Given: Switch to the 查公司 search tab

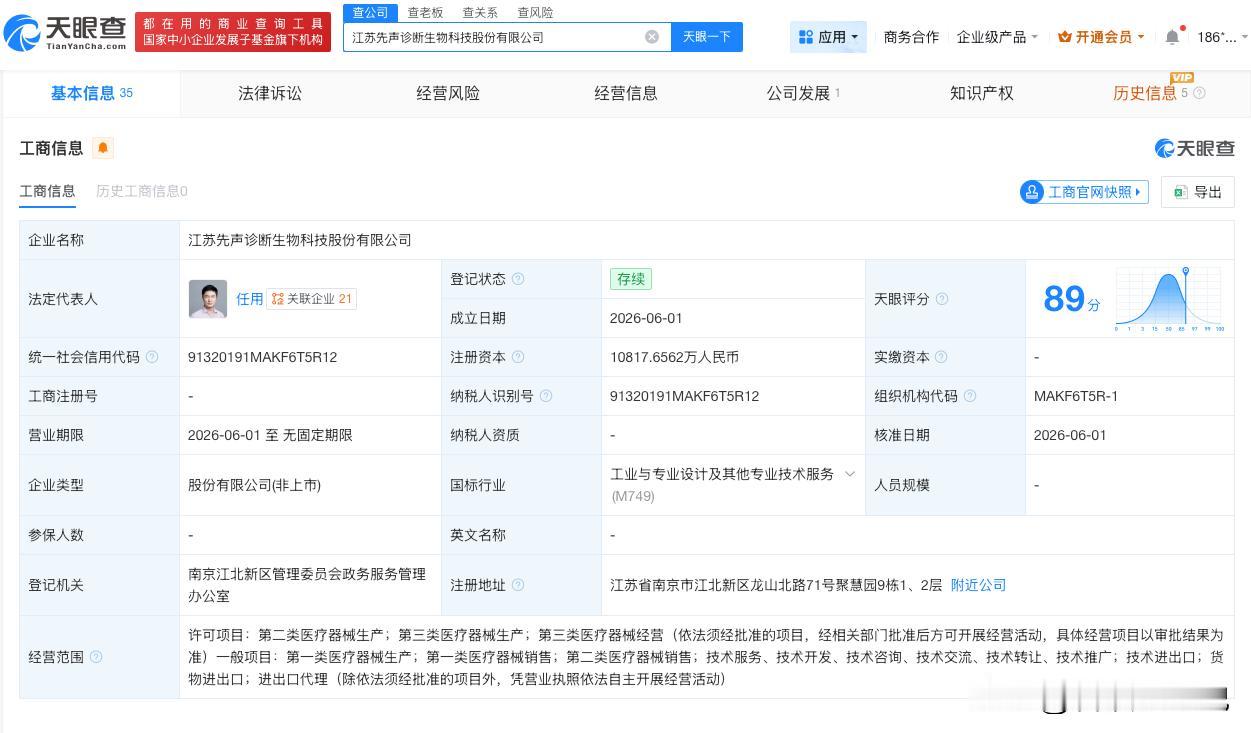Looking at the screenshot, I should tap(370, 12).
